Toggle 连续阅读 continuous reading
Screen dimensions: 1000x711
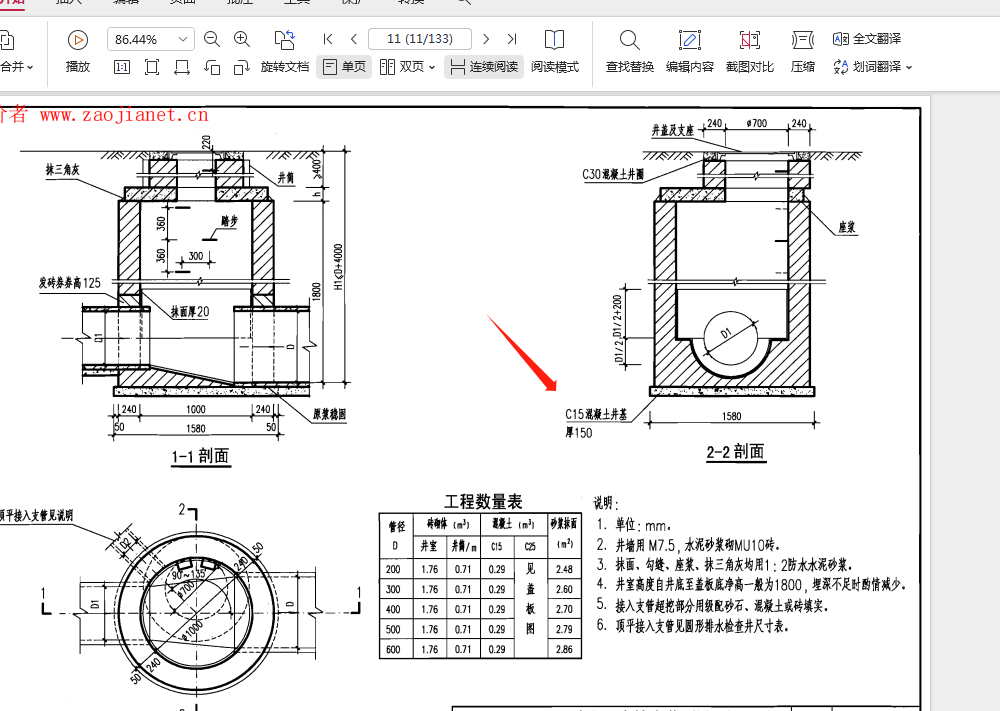[x=484, y=67]
